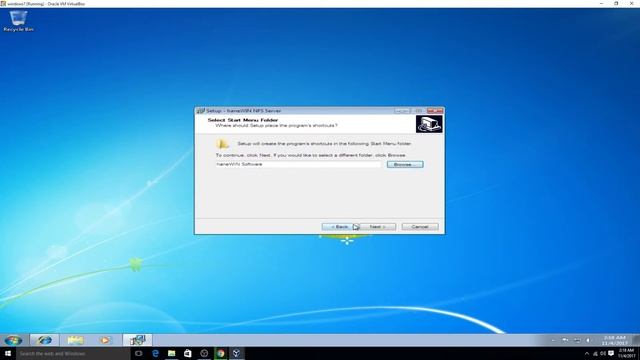Open the volume control in Windows 7 tray
The width and height of the screenshot is (640, 360).
[588, 340]
